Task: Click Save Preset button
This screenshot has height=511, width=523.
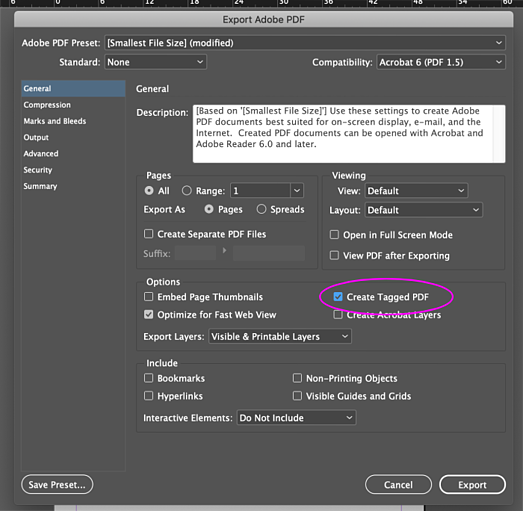Action: point(57,485)
